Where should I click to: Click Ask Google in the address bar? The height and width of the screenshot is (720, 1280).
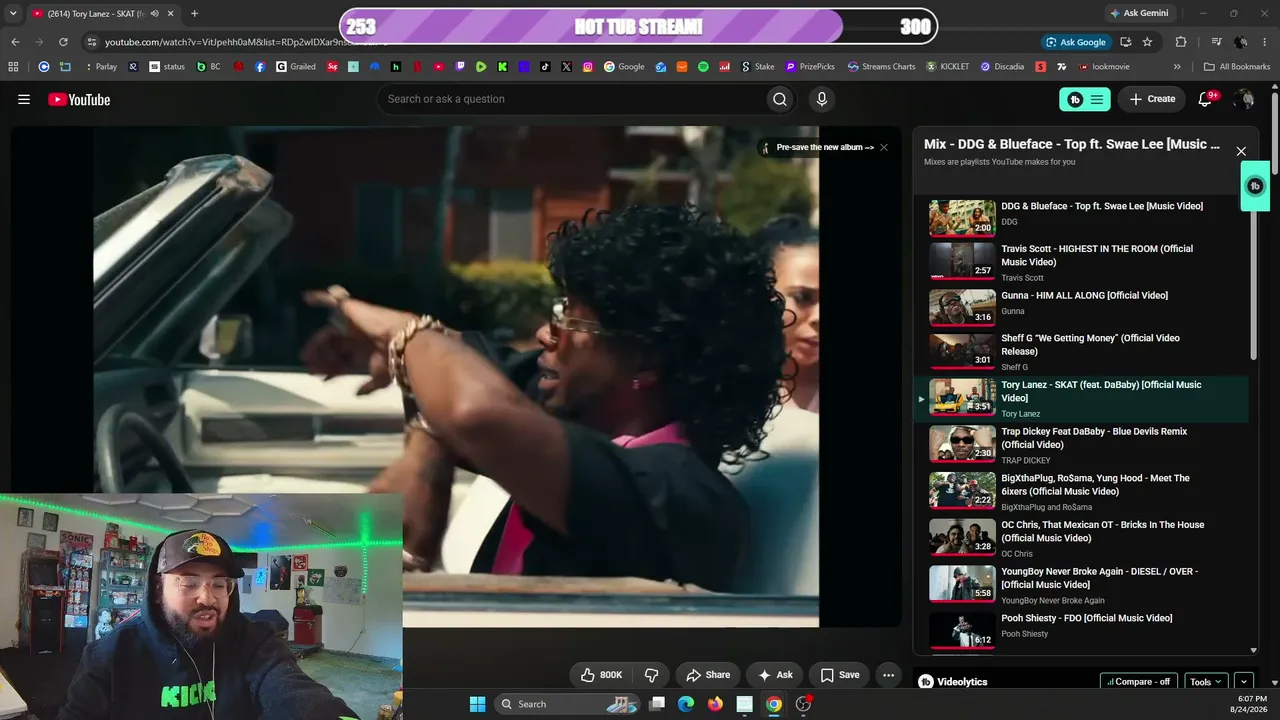(1076, 42)
